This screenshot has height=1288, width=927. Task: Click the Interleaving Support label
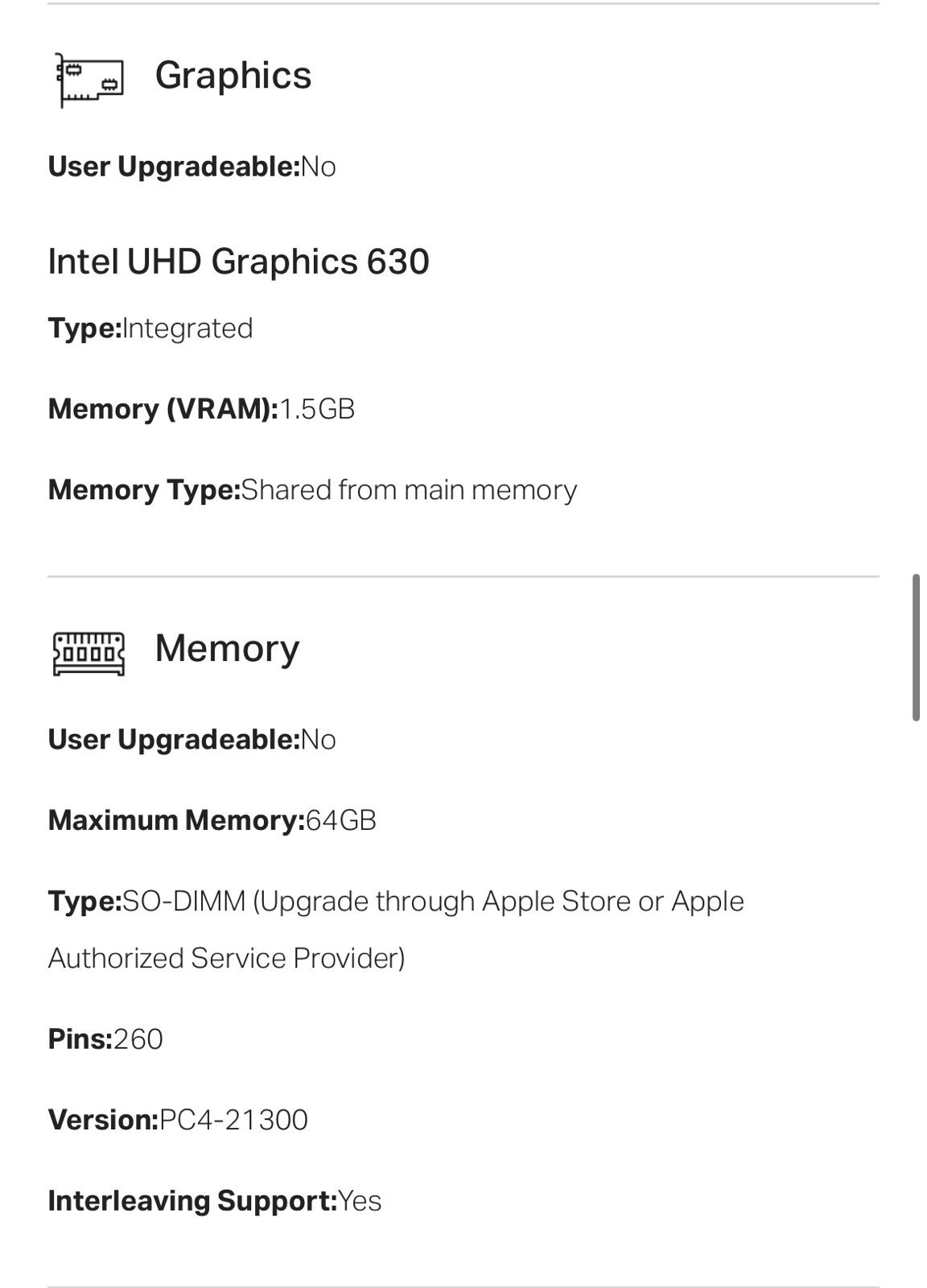pos(192,1201)
